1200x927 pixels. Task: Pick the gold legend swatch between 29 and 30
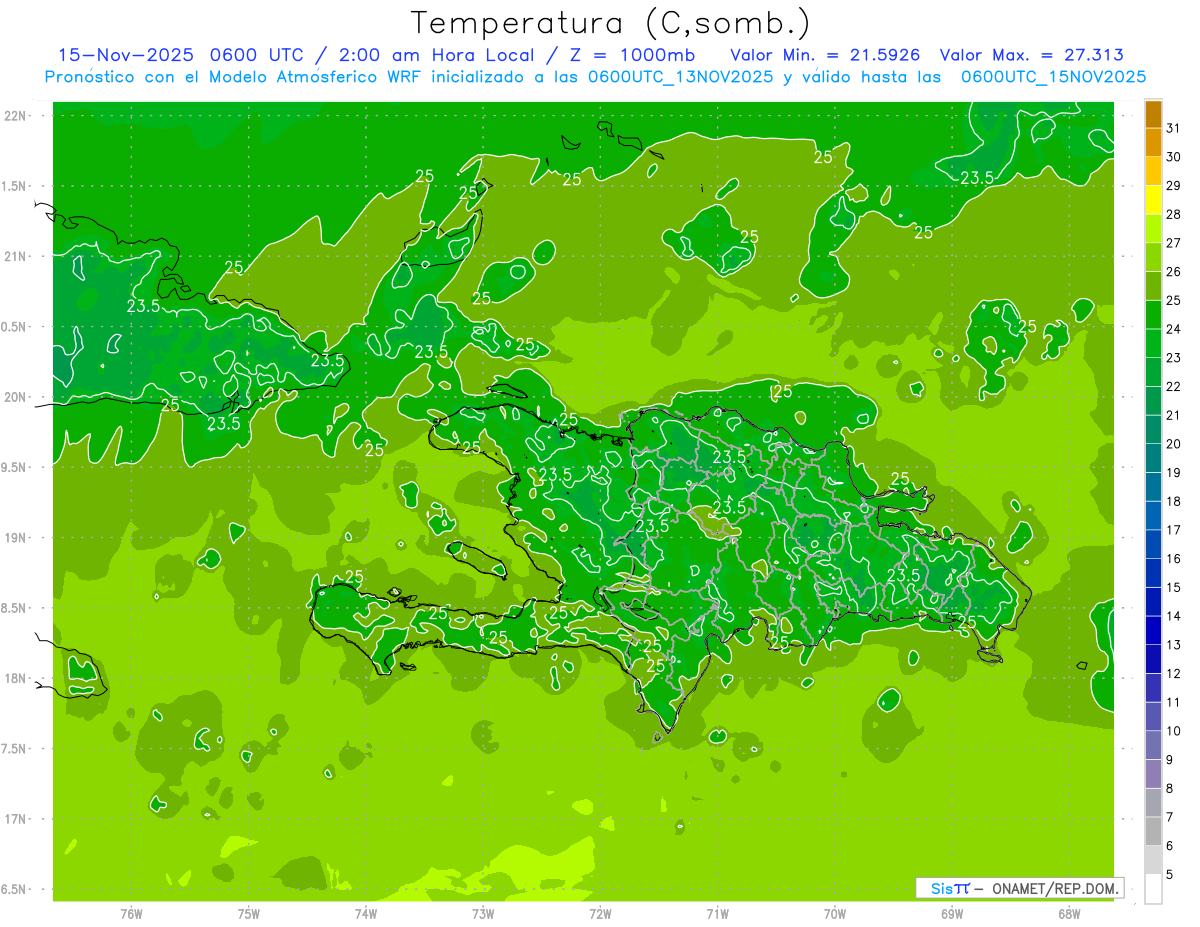click(x=1153, y=171)
